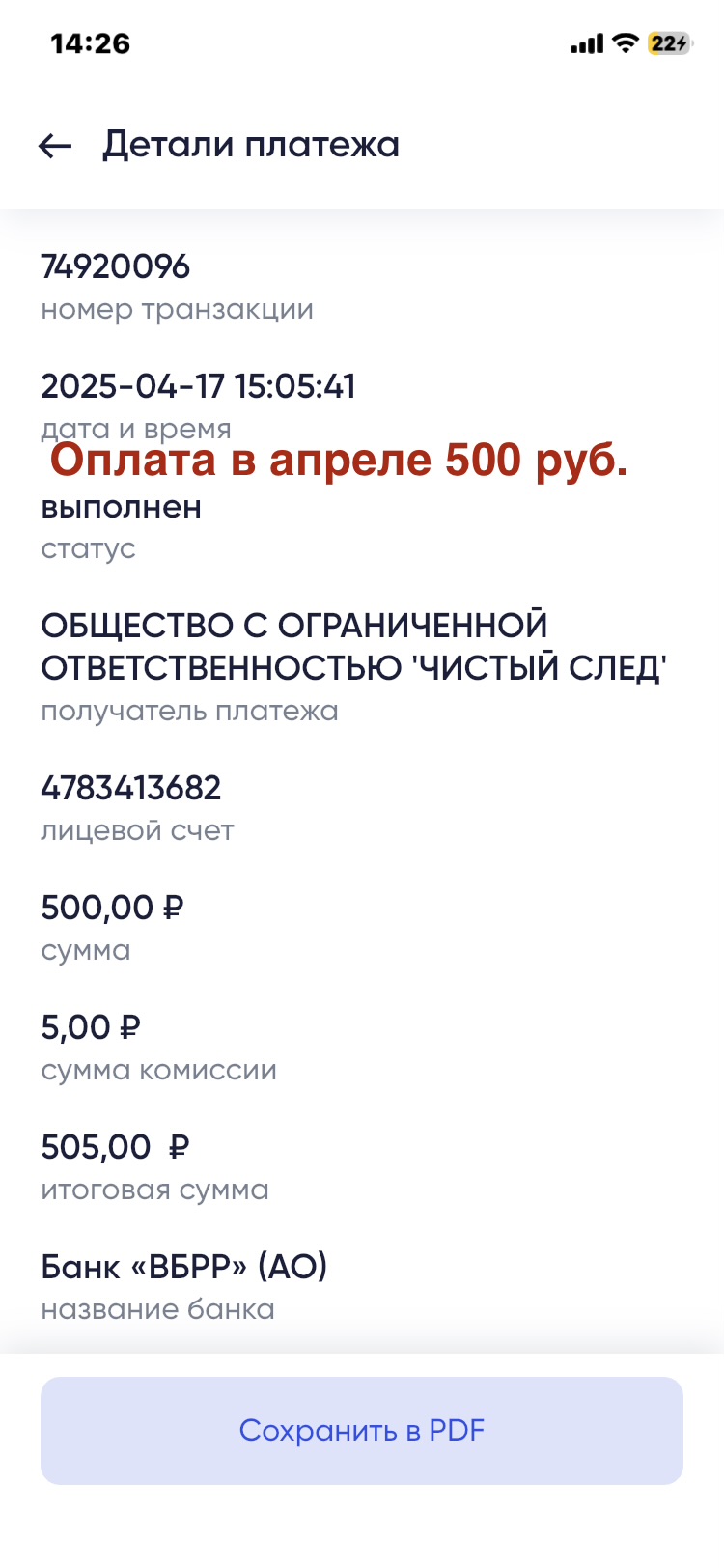The width and height of the screenshot is (724, 1568).
Task: Tap the номер транзакции label
Action: (x=177, y=310)
